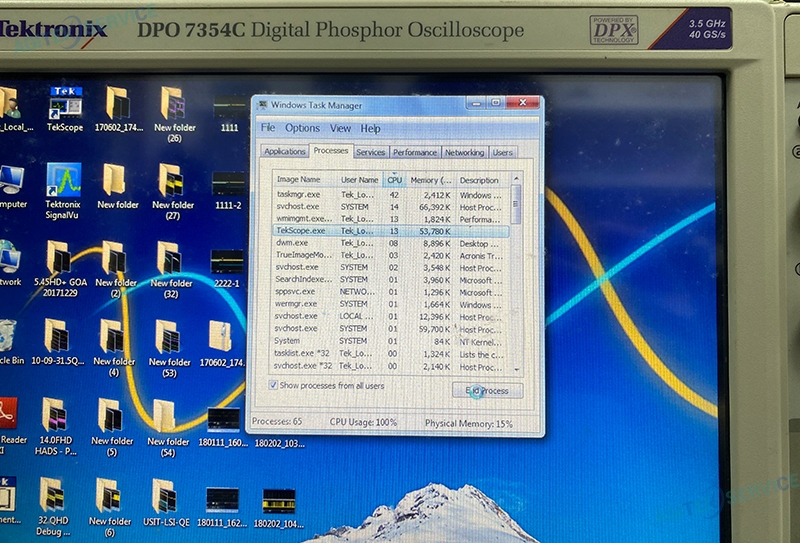The width and height of the screenshot is (800, 543).
Task: Toggle Show processes from all users
Action: tap(273, 385)
